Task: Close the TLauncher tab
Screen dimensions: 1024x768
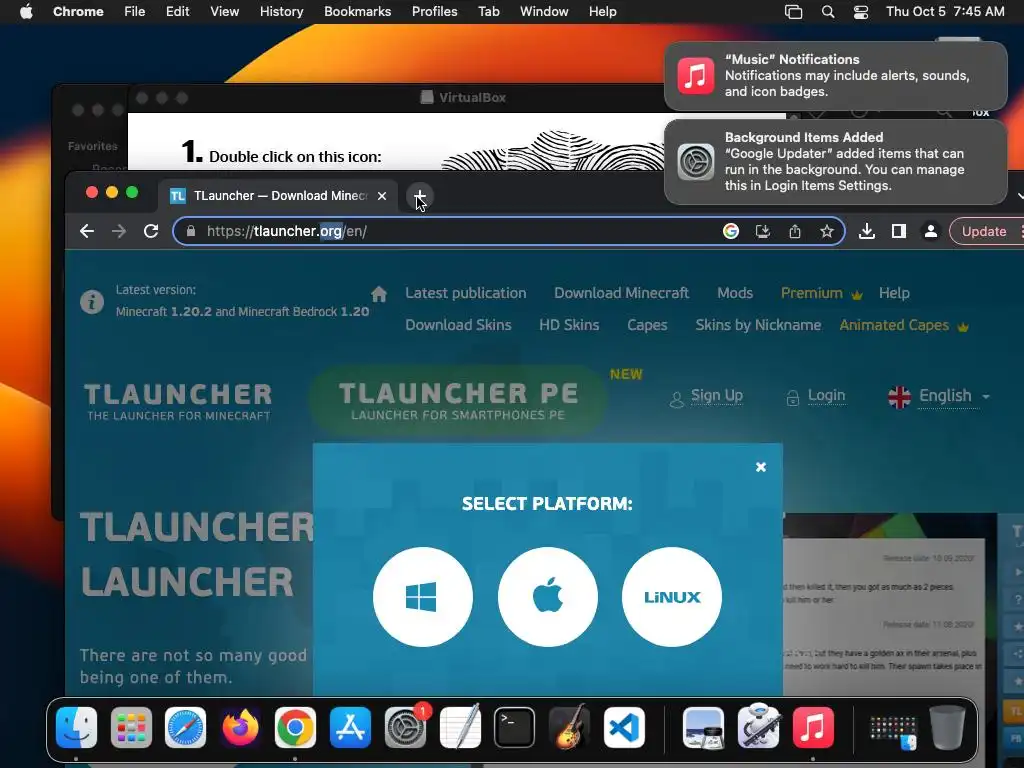Action: [x=382, y=196]
